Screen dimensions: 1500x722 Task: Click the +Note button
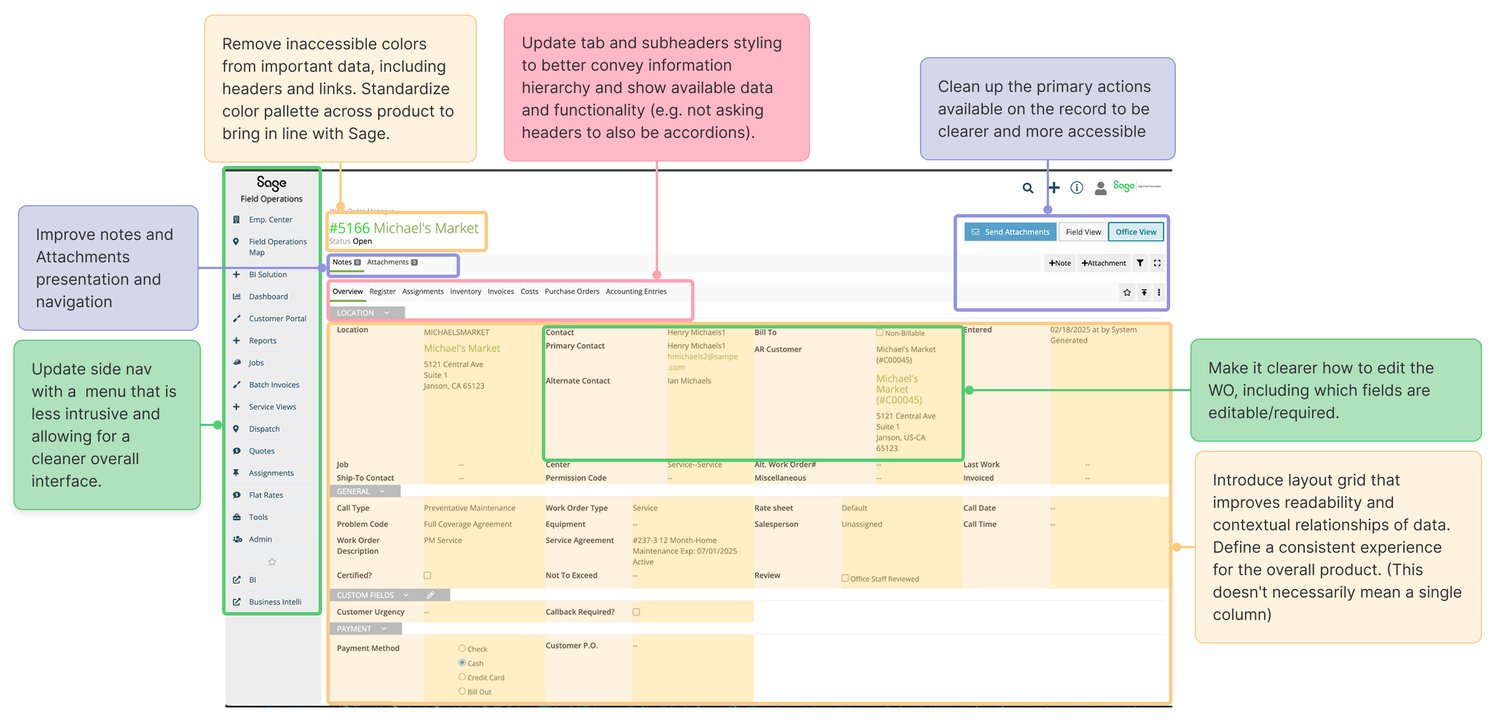(1060, 263)
